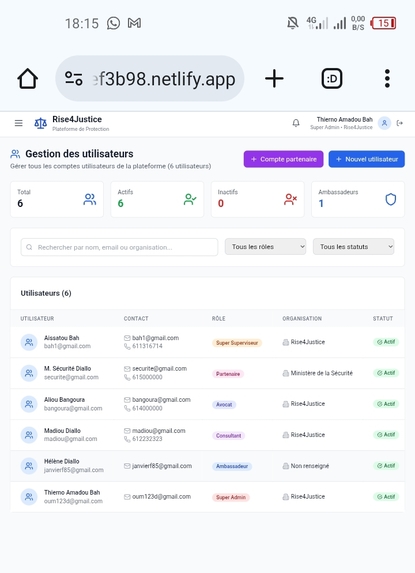Click avatar icon of Hélène Diallo

click(29, 466)
